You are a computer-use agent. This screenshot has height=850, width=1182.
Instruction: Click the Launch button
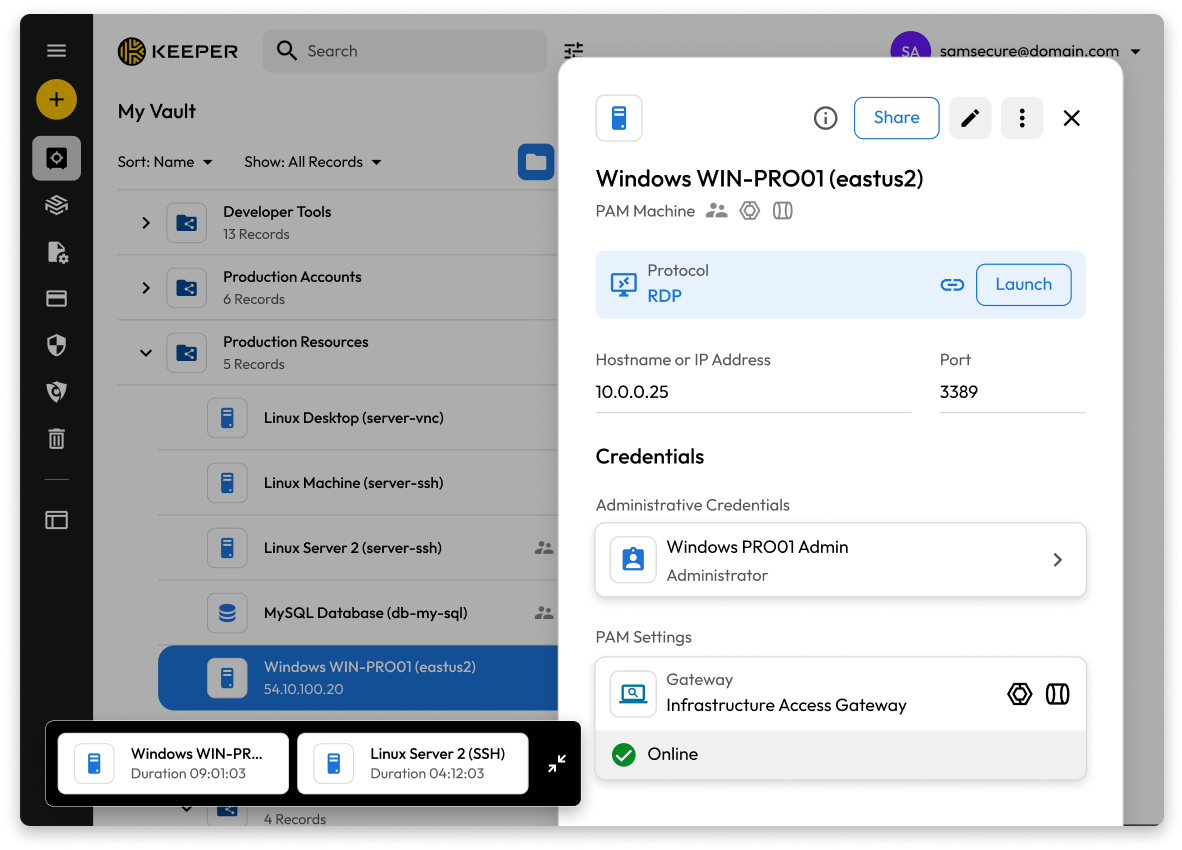click(1023, 285)
